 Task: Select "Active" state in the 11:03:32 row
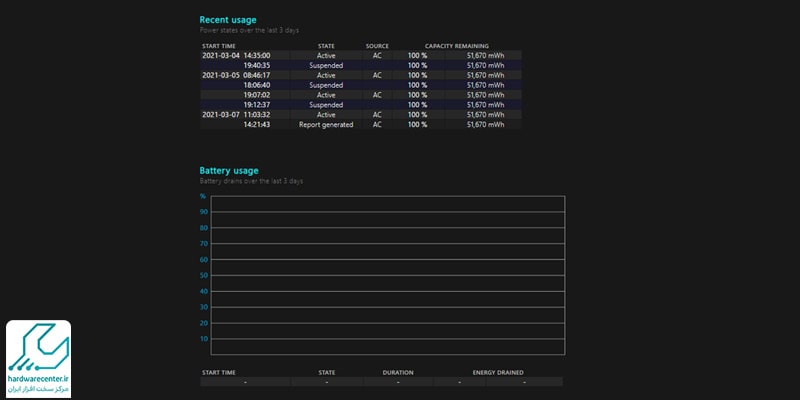326,115
